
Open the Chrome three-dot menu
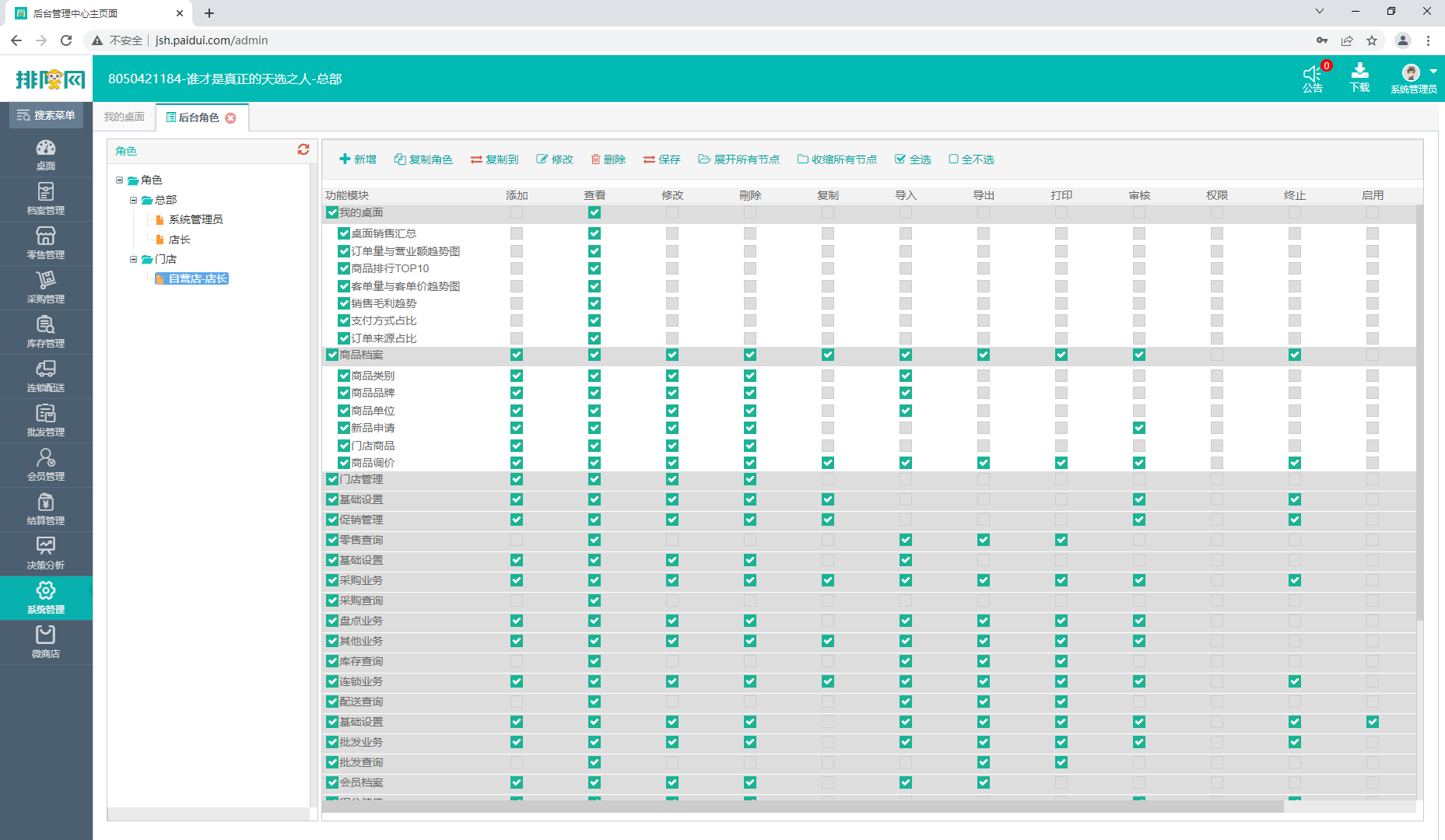pos(1428,40)
